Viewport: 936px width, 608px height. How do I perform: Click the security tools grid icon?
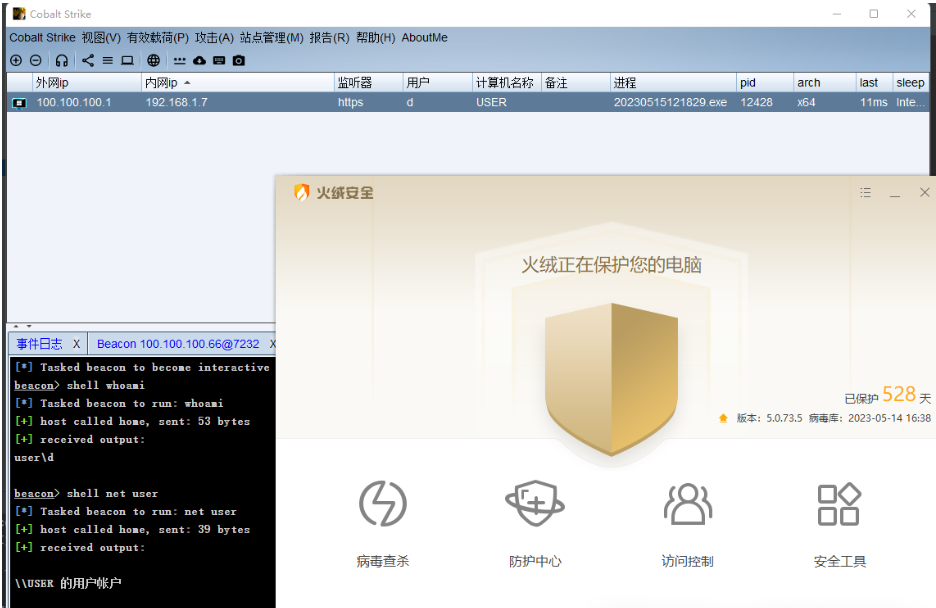839,504
